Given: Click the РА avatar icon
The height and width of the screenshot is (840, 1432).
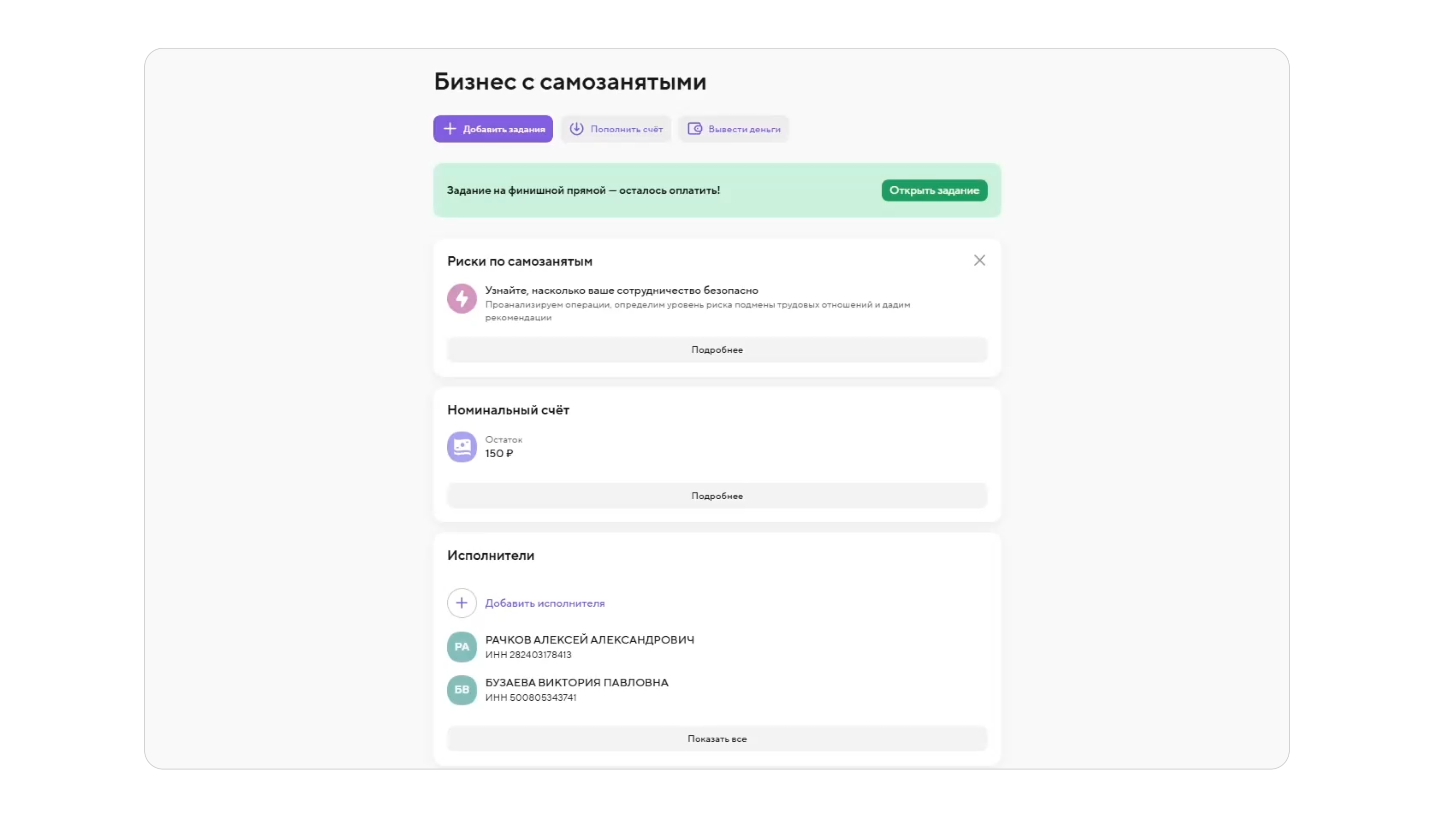Looking at the screenshot, I should (462, 647).
